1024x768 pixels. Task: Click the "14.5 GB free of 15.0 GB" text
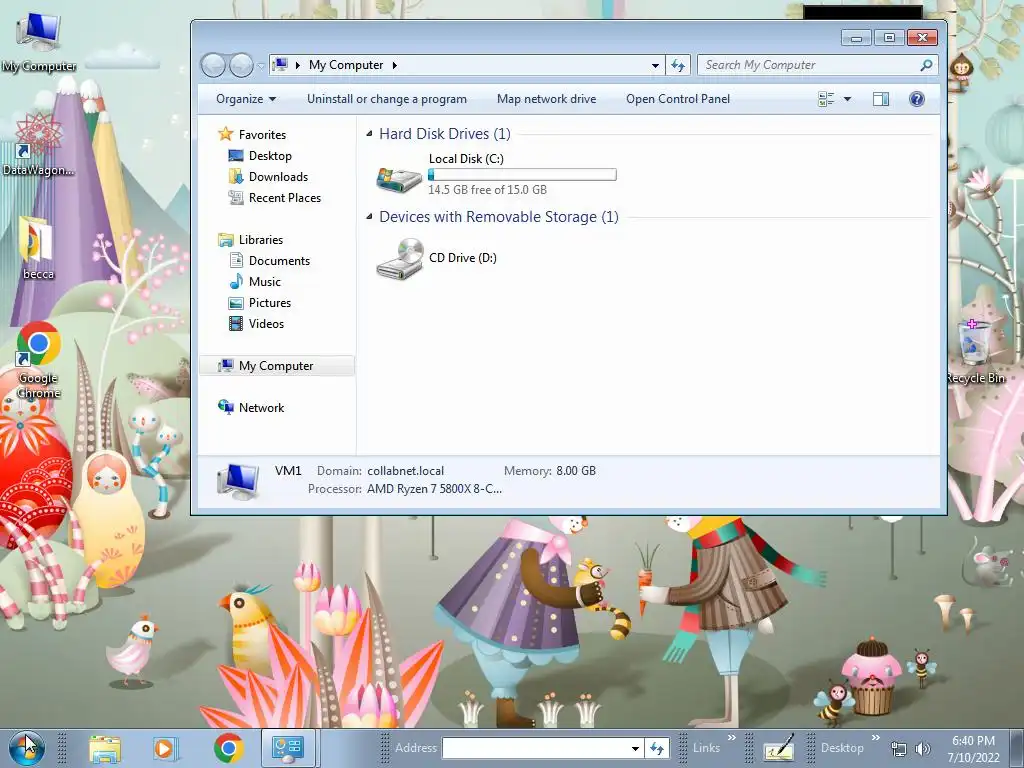point(487,190)
